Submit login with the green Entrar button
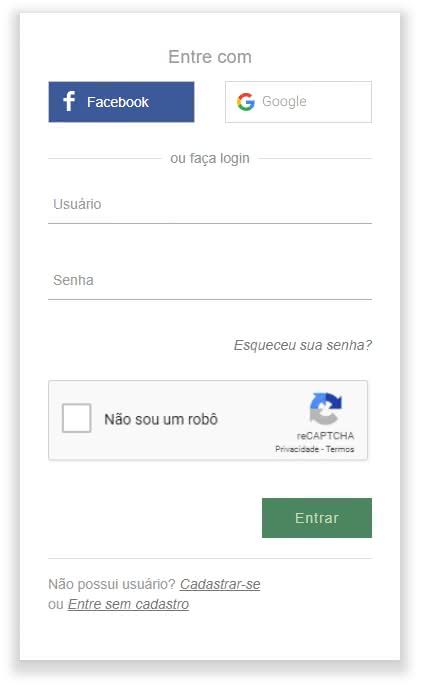The image size is (422, 687). click(317, 518)
